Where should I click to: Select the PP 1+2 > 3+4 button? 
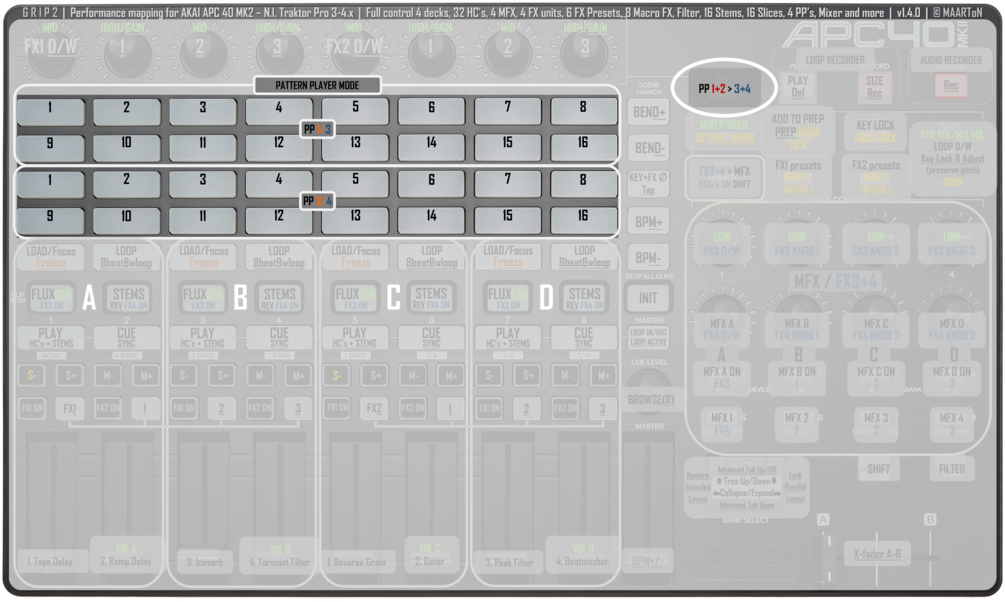724,88
